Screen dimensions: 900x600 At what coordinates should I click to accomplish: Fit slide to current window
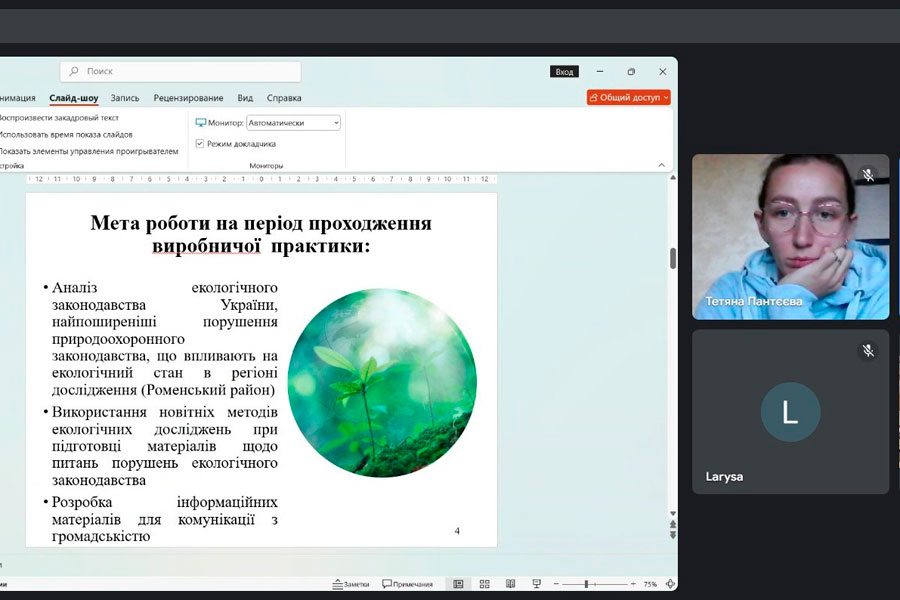pyautogui.click(x=670, y=584)
